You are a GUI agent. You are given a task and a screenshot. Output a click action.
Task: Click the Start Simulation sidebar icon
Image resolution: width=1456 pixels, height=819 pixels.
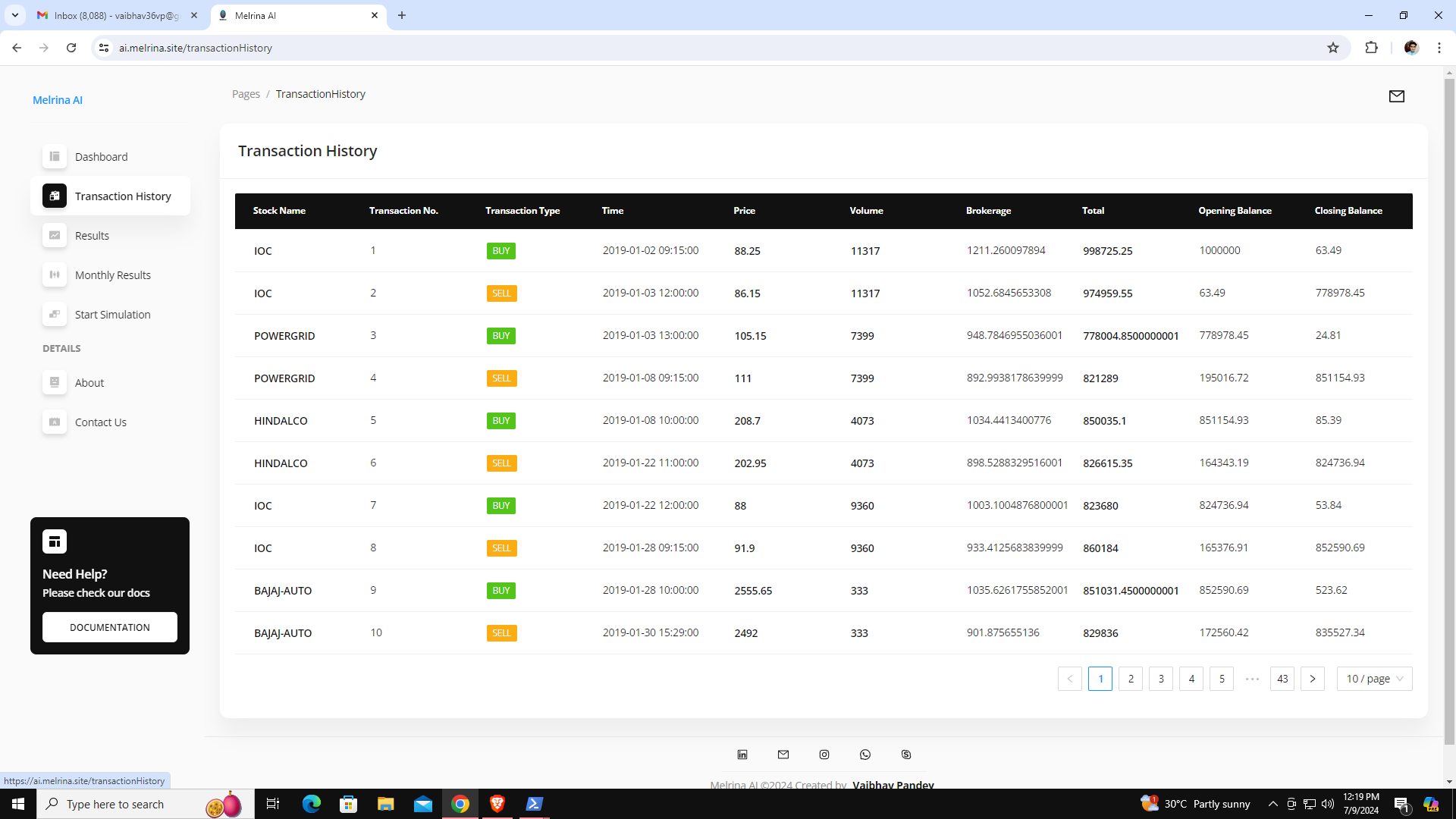point(55,314)
